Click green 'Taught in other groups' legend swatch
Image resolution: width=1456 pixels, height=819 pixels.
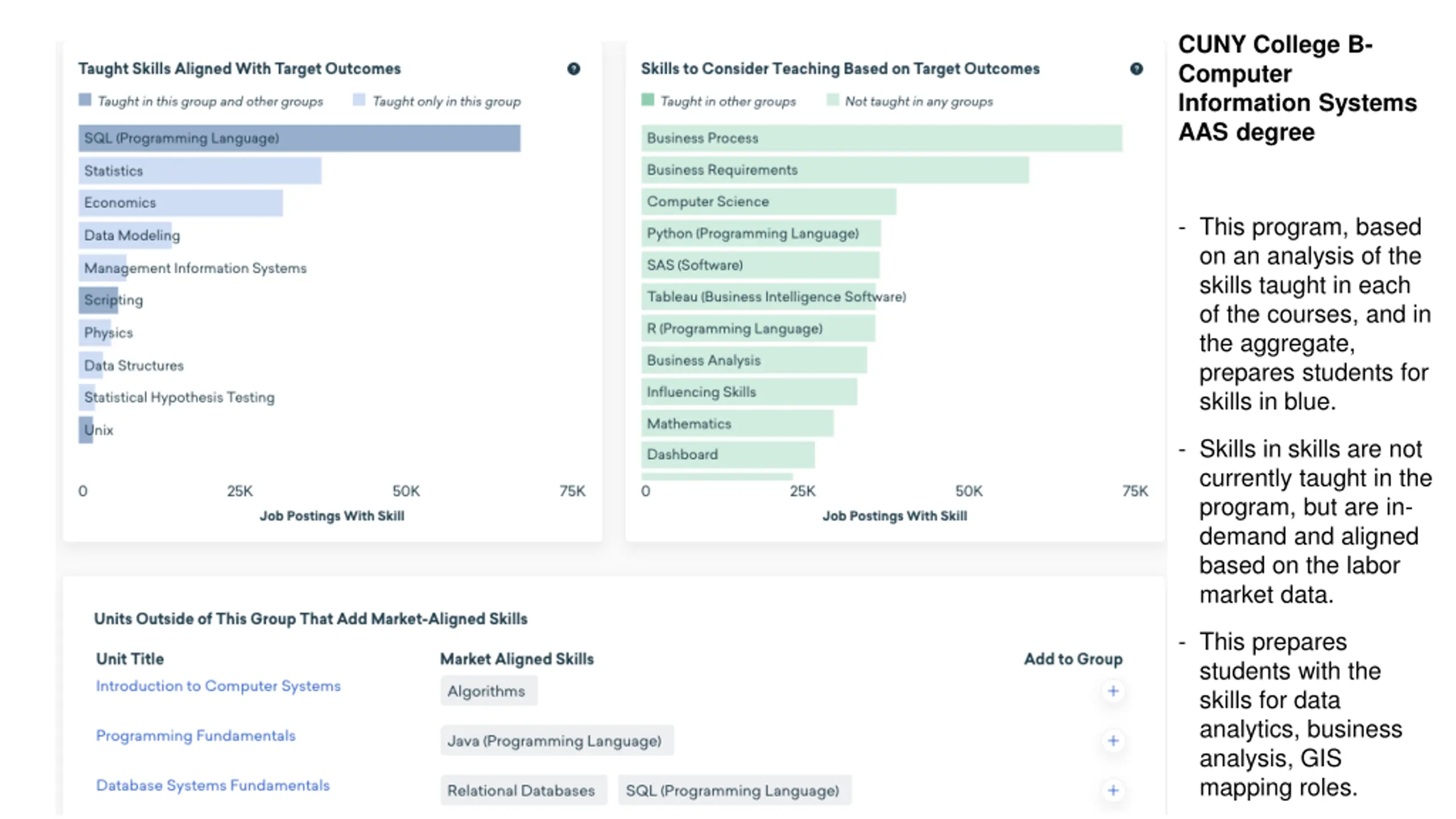(647, 100)
